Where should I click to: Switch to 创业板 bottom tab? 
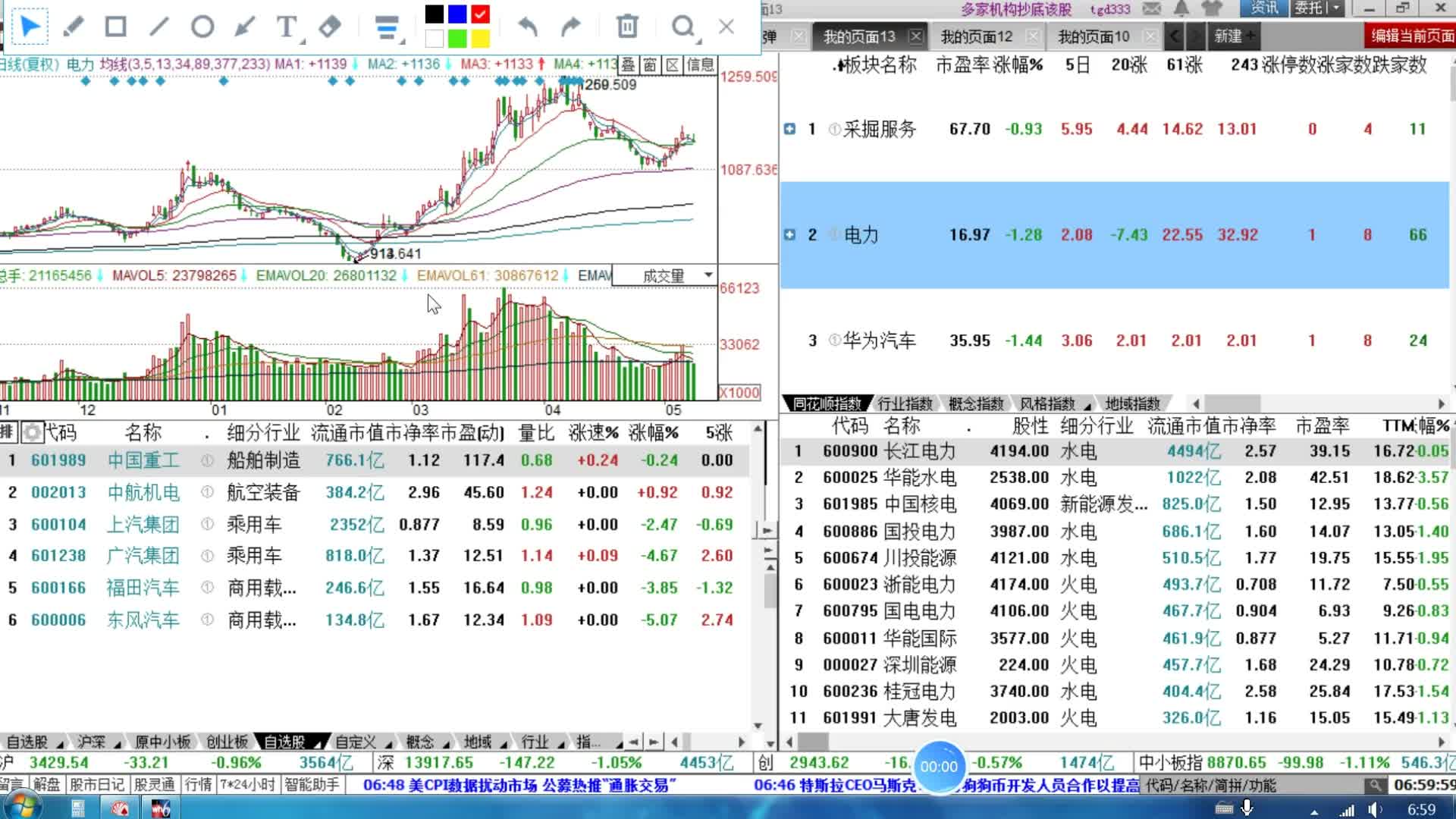(x=227, y=742)
